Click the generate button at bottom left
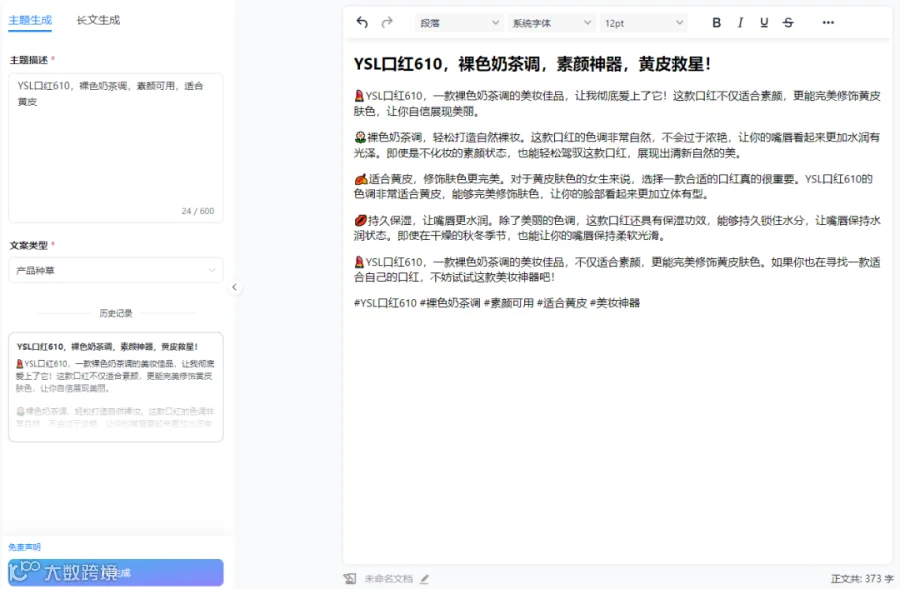The height and width of the screenshot is (589, 900). 116,572
